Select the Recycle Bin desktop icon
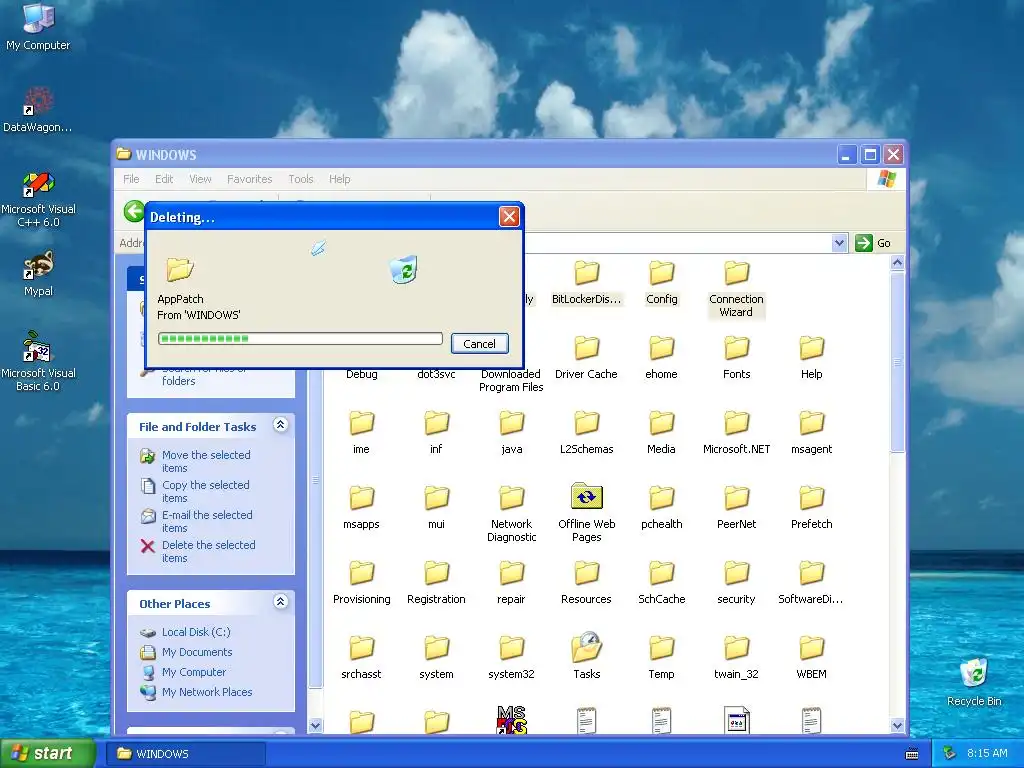 [x=974, y=683]
